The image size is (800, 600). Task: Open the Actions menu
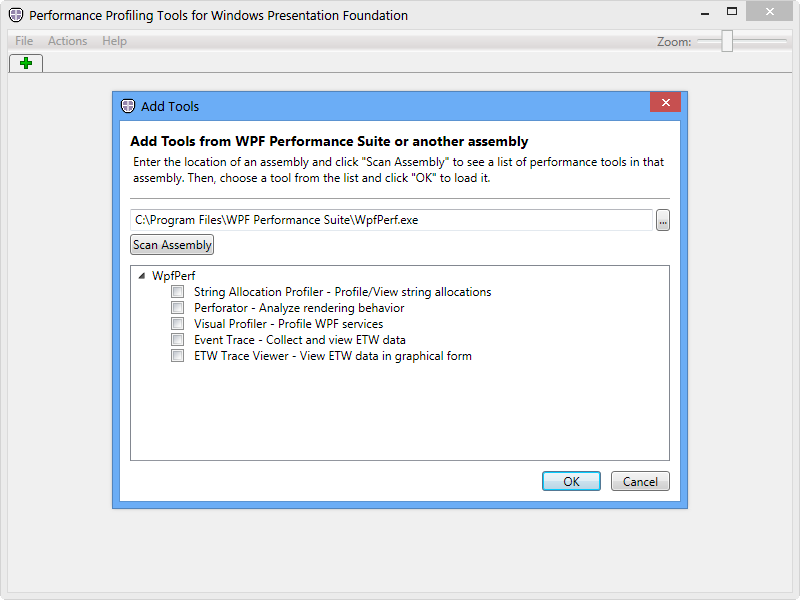point(67,41)
